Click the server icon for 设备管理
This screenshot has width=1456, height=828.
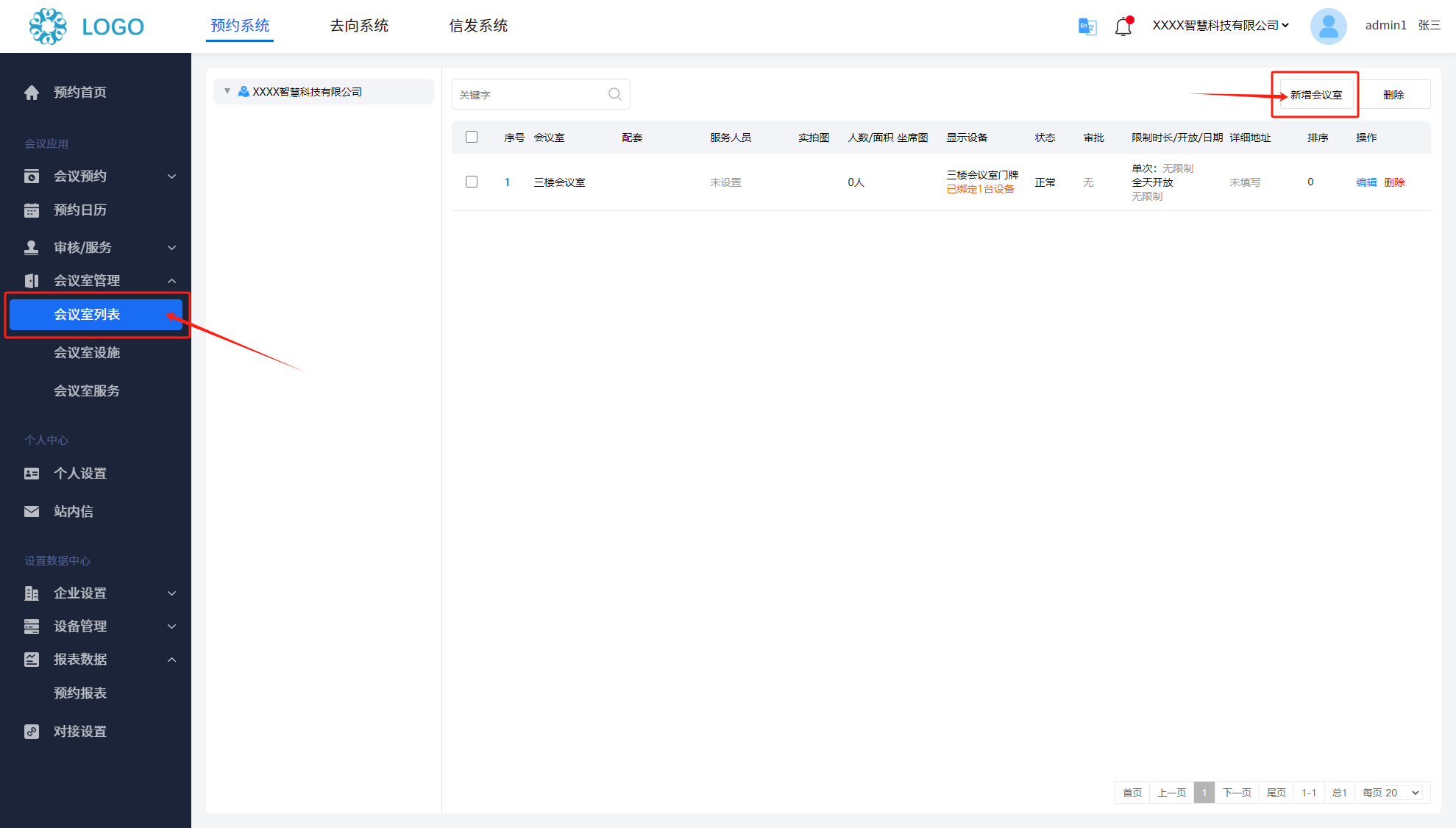tap(32, 627)
